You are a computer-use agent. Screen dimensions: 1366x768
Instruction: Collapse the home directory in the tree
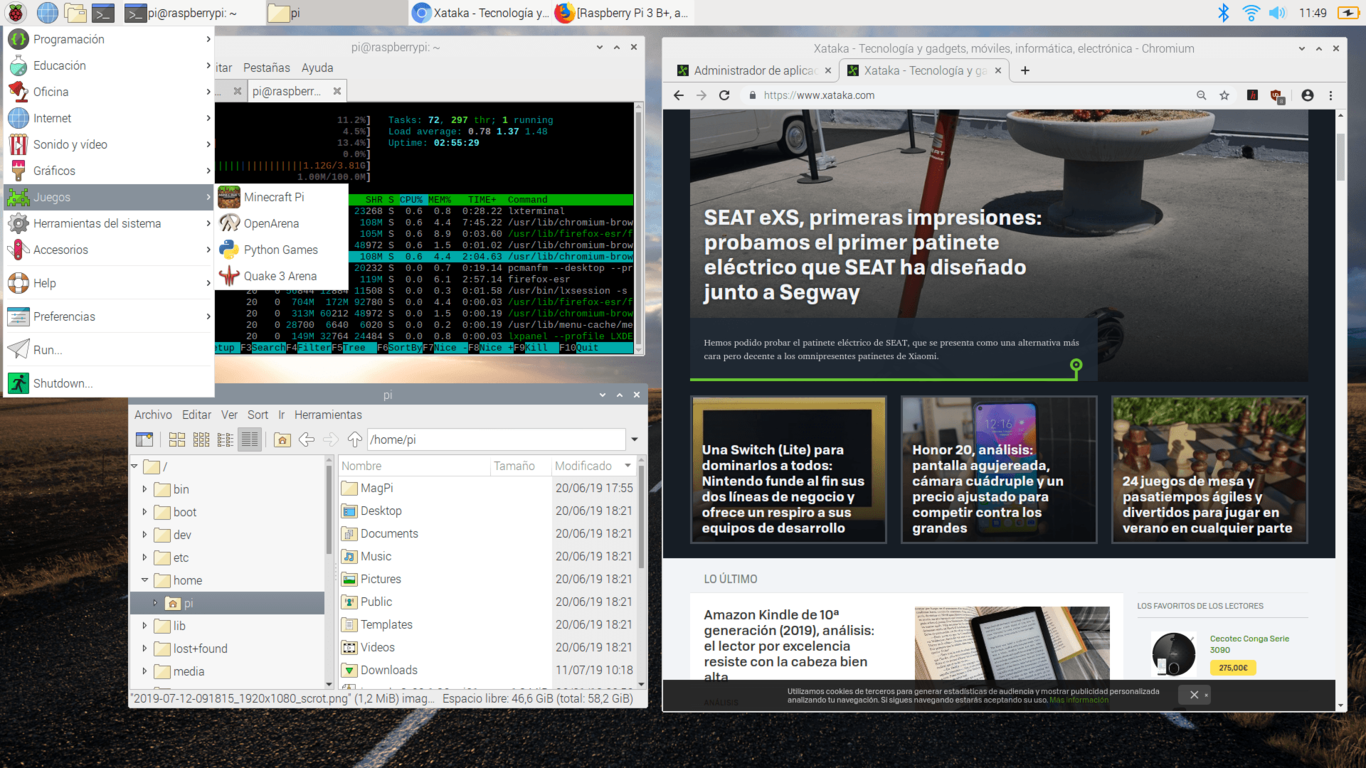(x=145, y=580)
